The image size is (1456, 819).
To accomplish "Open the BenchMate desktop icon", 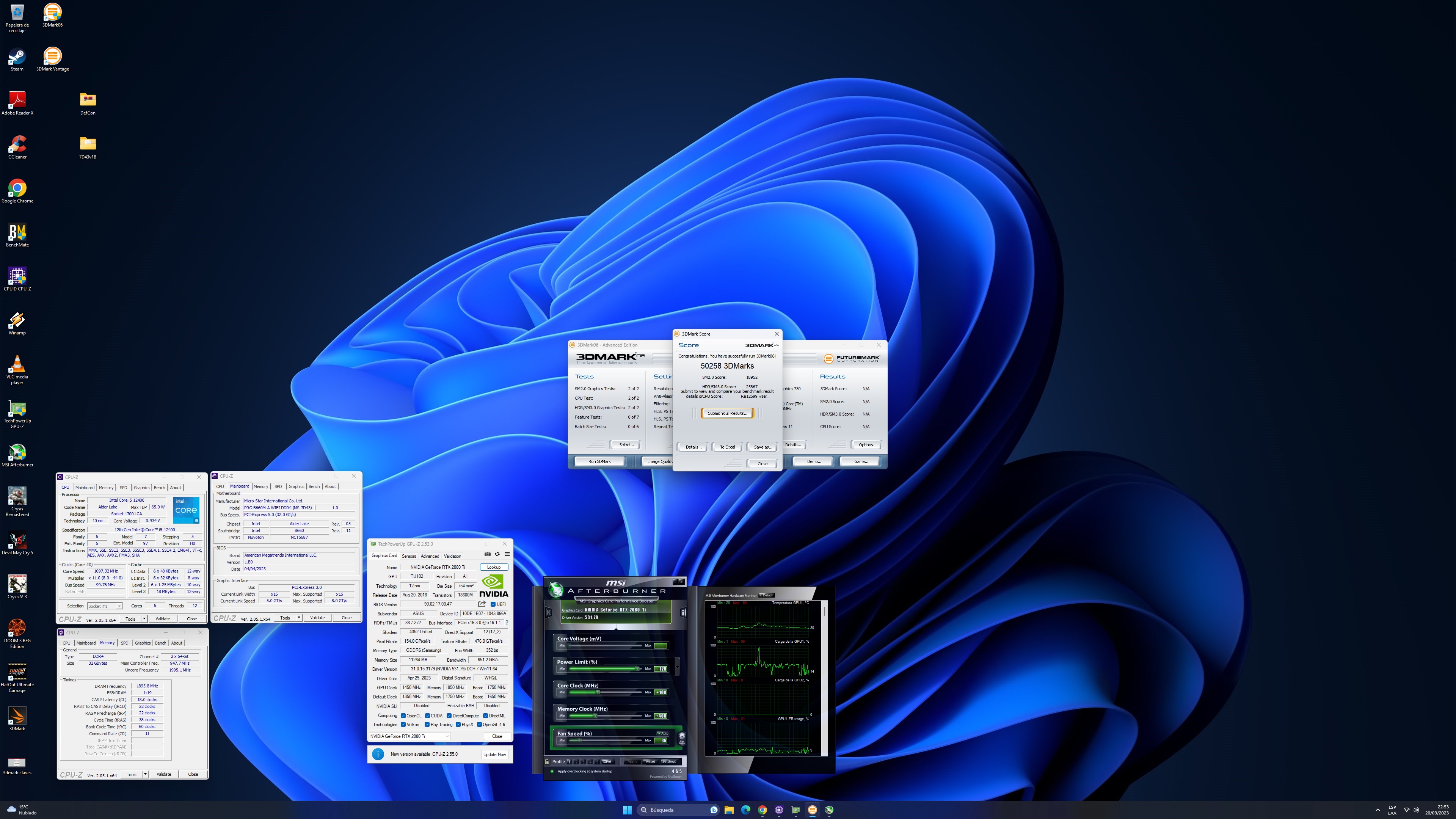I will (x=17, y=235).
